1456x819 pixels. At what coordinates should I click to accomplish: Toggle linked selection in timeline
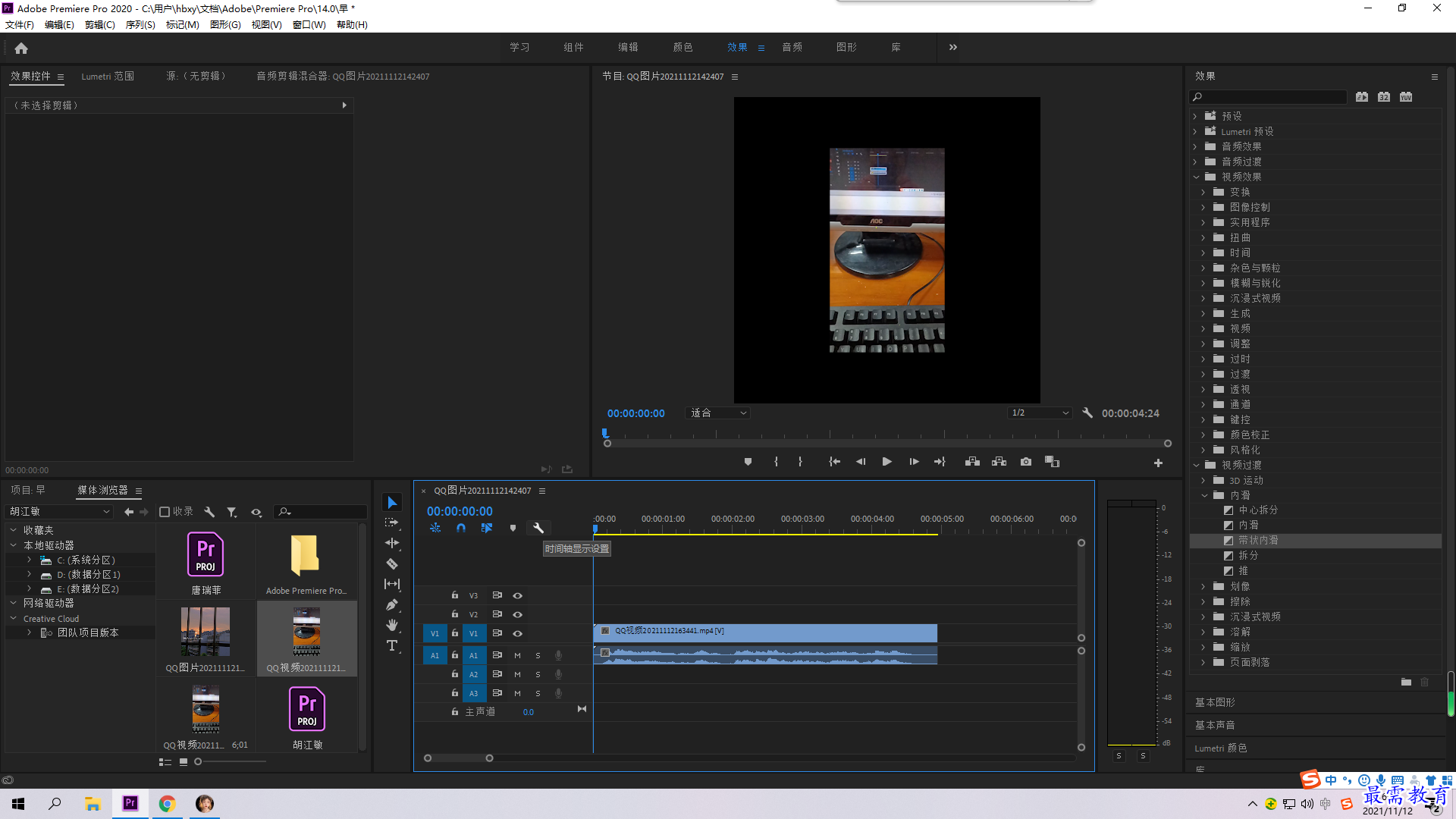(487, 528)
